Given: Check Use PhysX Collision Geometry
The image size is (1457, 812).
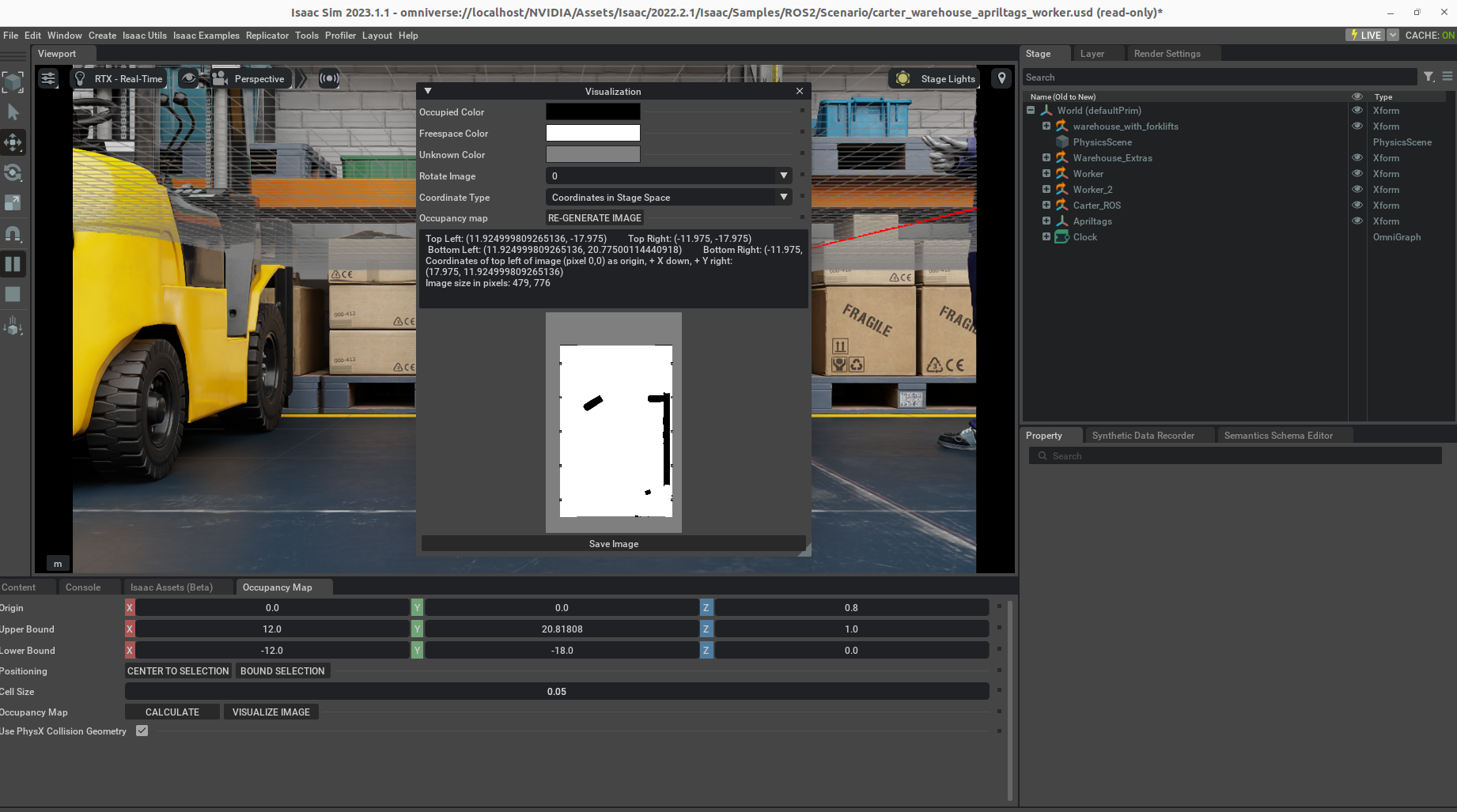Looking at the screenshot, I should (x=142, y=731).
